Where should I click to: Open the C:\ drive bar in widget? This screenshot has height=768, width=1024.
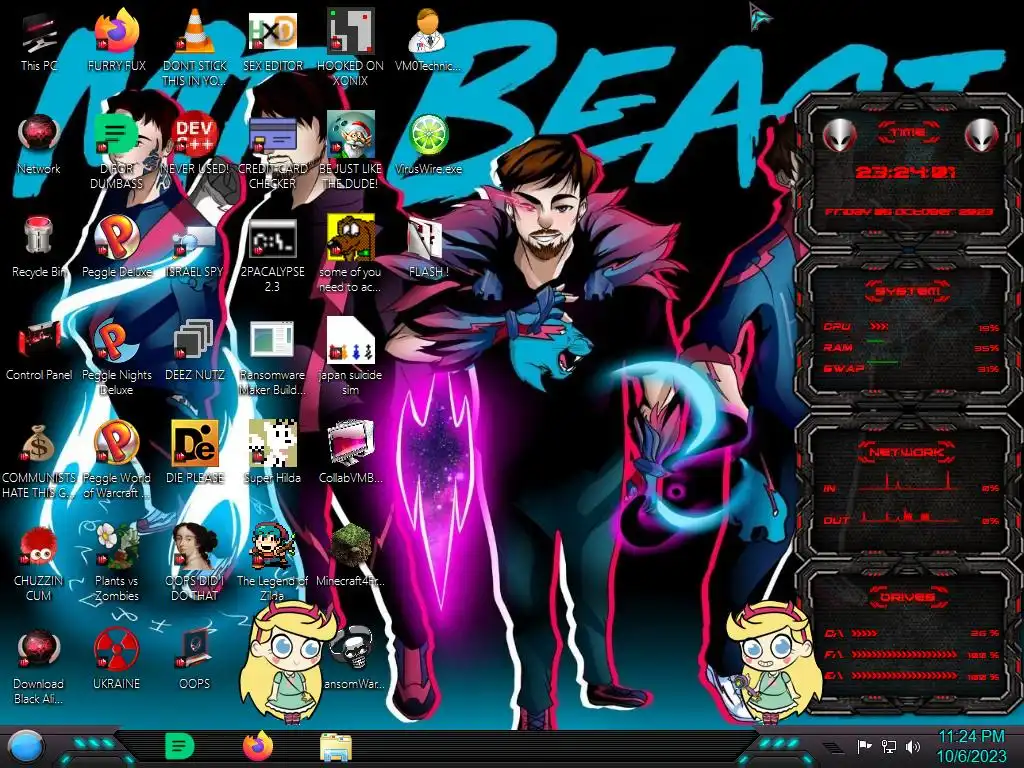(910, 633)
